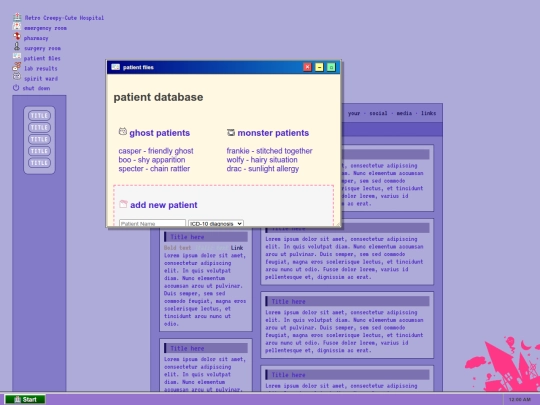Click the bottom TITLE pill in sidebar
Viewport: 540px width, 405px height.
tap(39, 163)
